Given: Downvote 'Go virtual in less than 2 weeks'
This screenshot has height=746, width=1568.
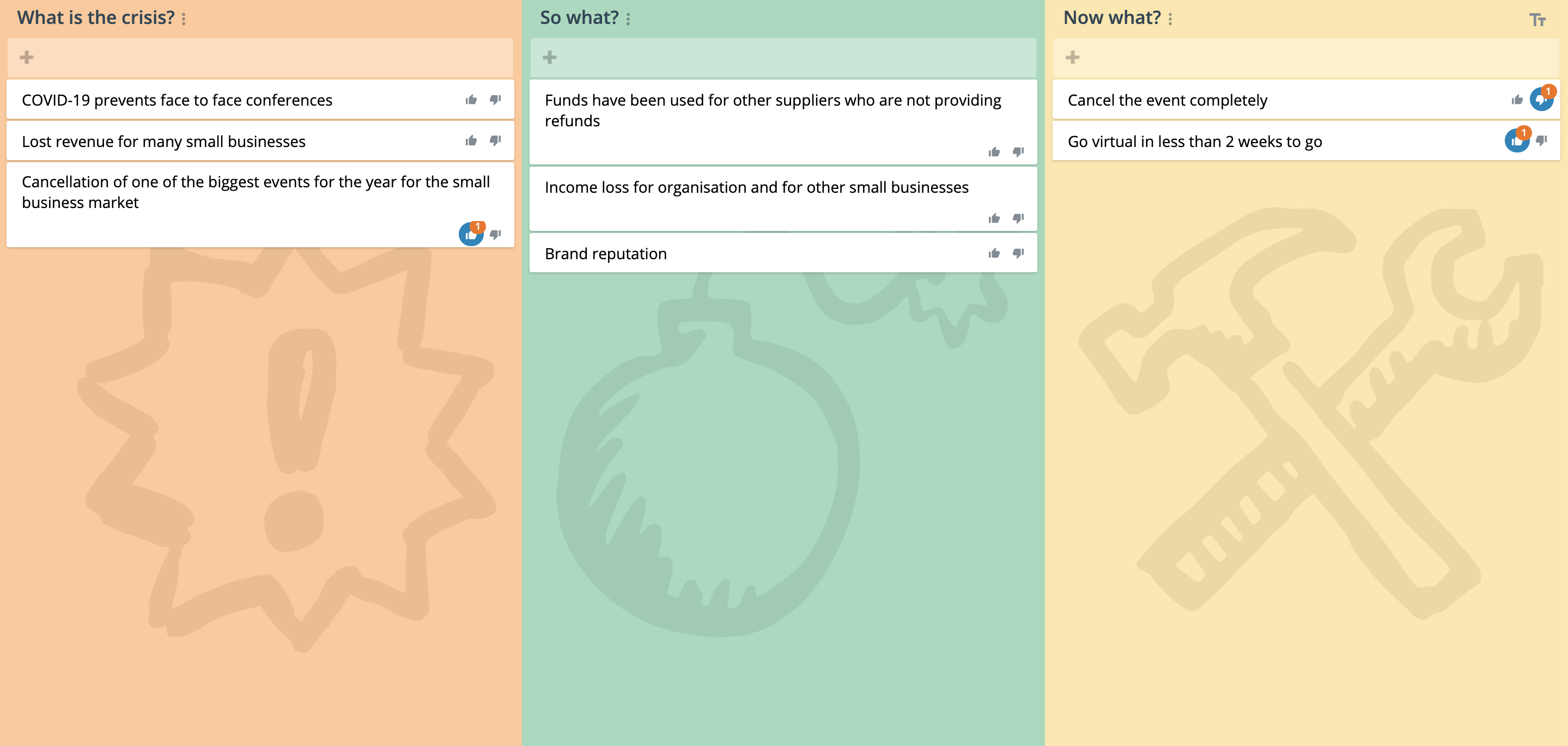Looking at the screenshot, I should point(1541,140).
